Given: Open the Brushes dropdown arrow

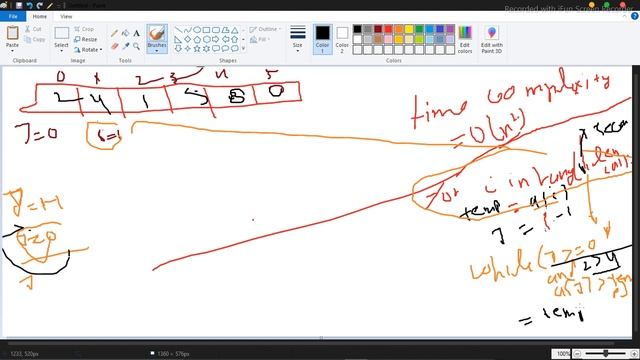Looking at the screenshot, I should click(157, 51).
